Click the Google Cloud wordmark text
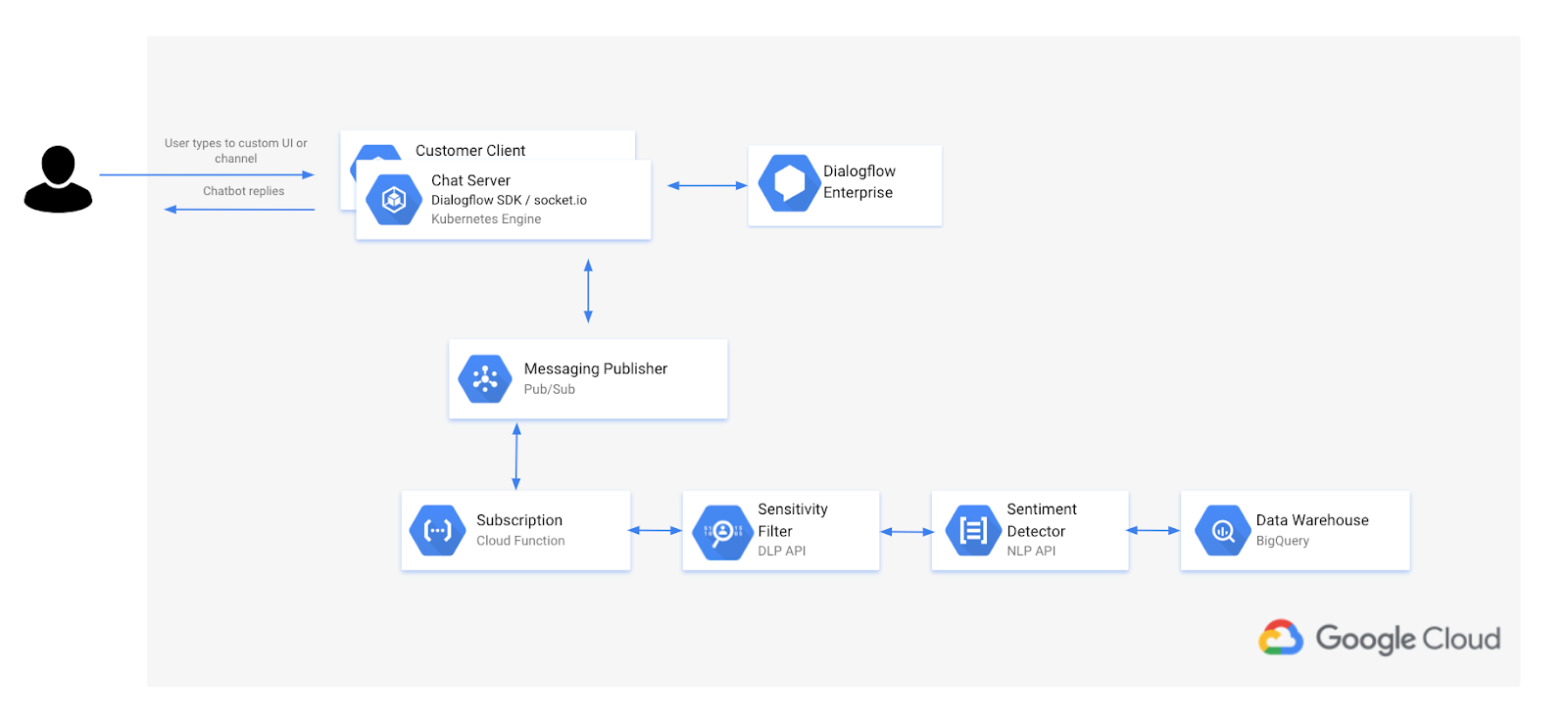The image size is (1568, 724). [x=1407, y=639]
